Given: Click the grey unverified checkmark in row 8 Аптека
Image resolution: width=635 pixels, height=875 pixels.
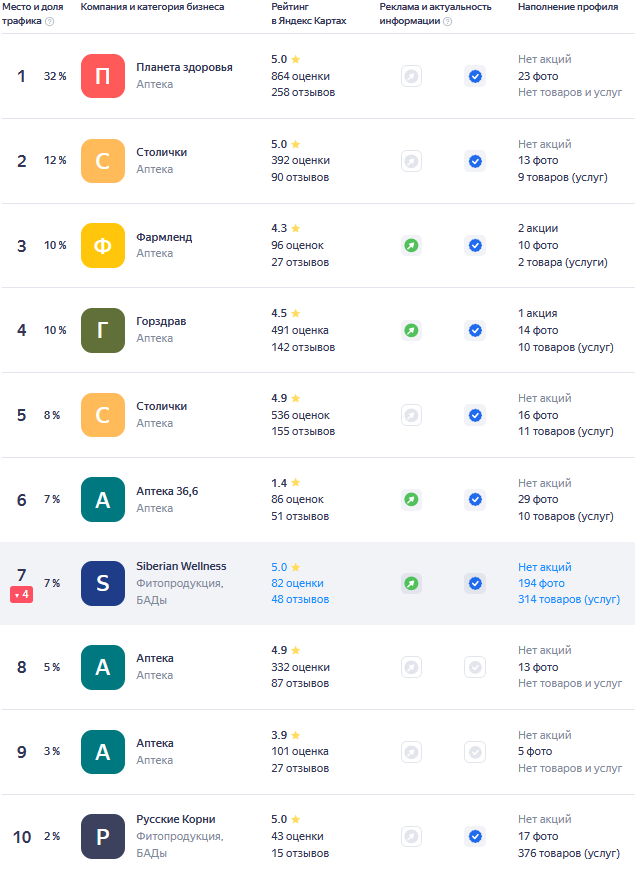Looking at the screenshot, I should click(475, 667).
